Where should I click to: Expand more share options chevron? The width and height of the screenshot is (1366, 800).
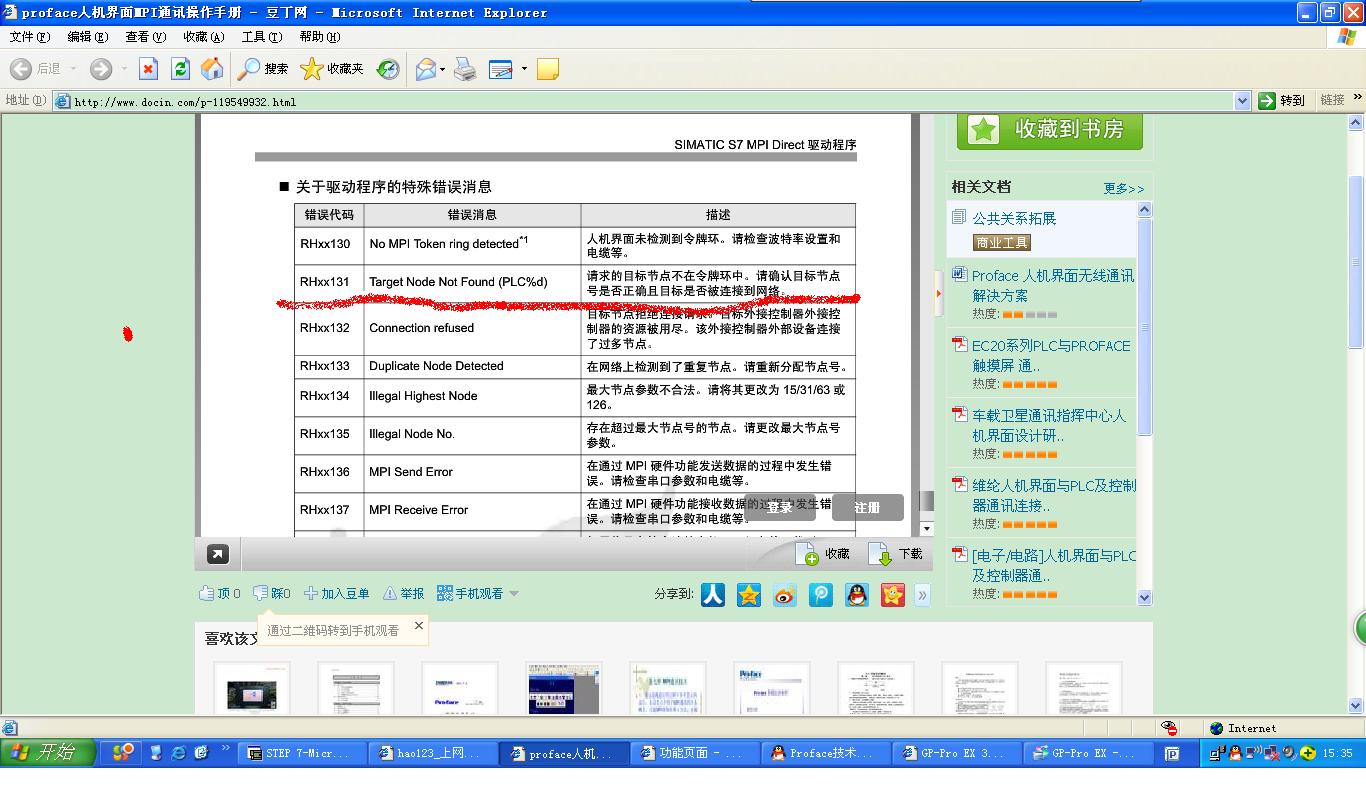coord(922,595)
